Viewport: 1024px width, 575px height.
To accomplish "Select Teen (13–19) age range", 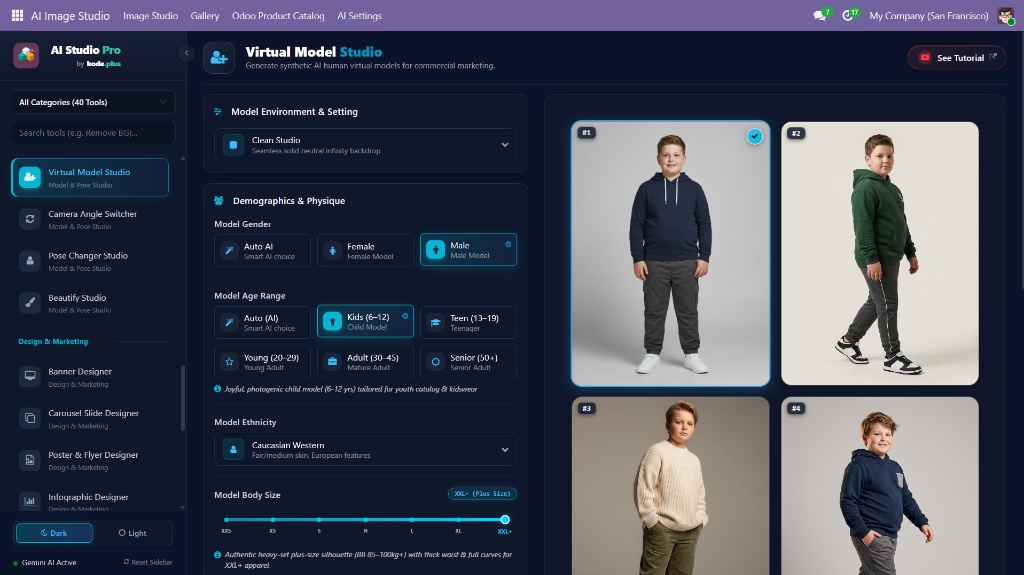I will pos(468,323).
